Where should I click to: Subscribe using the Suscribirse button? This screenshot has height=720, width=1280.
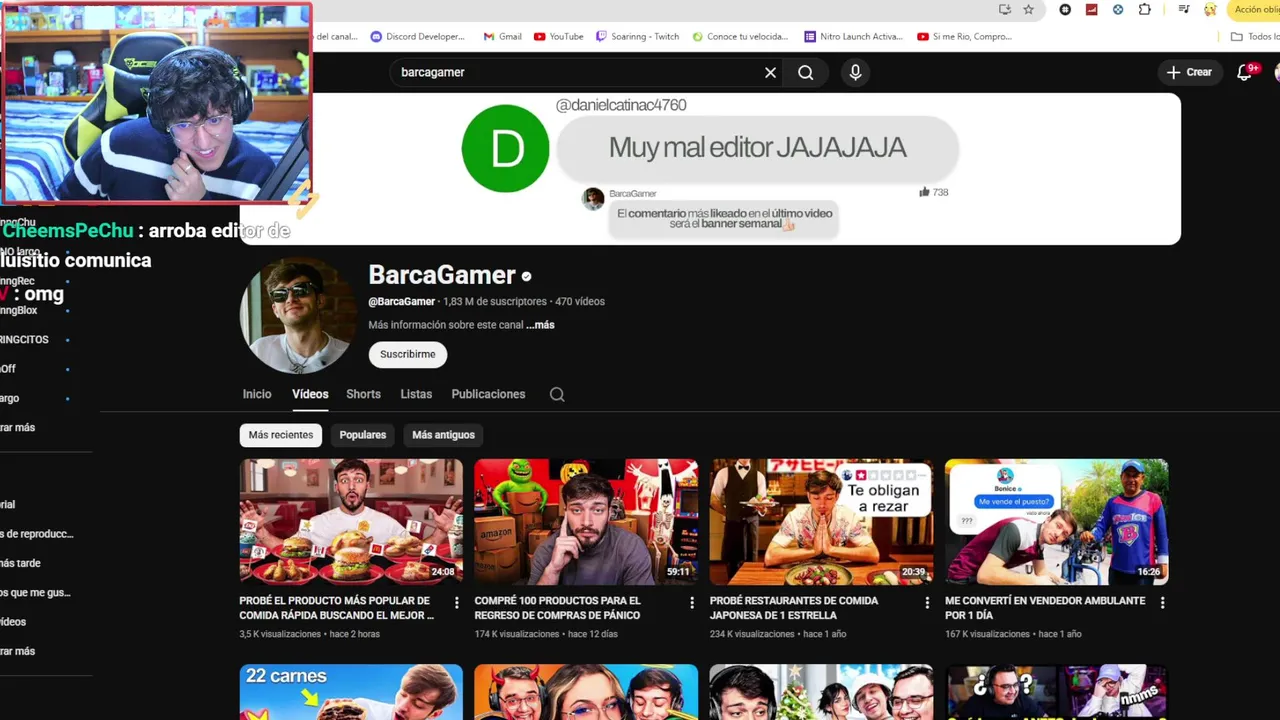(x=408, y=354)
